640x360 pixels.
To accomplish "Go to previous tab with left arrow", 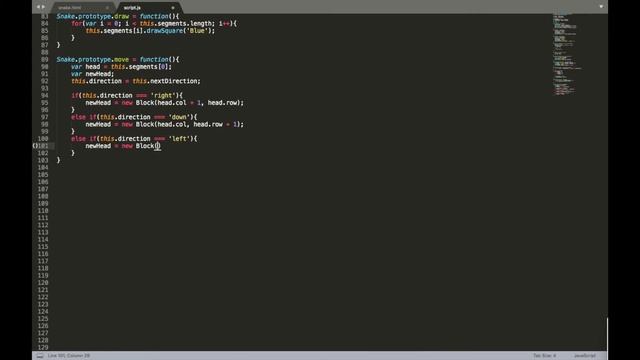I will click(x=38, y=7).
